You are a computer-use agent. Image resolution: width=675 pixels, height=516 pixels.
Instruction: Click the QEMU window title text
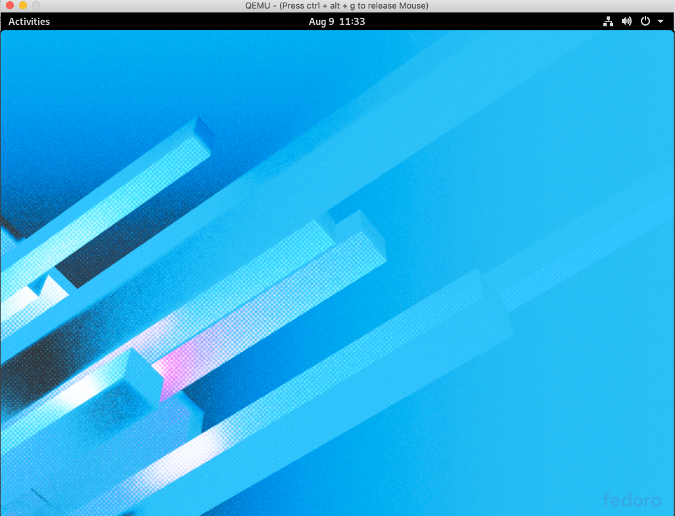(336, 6)
